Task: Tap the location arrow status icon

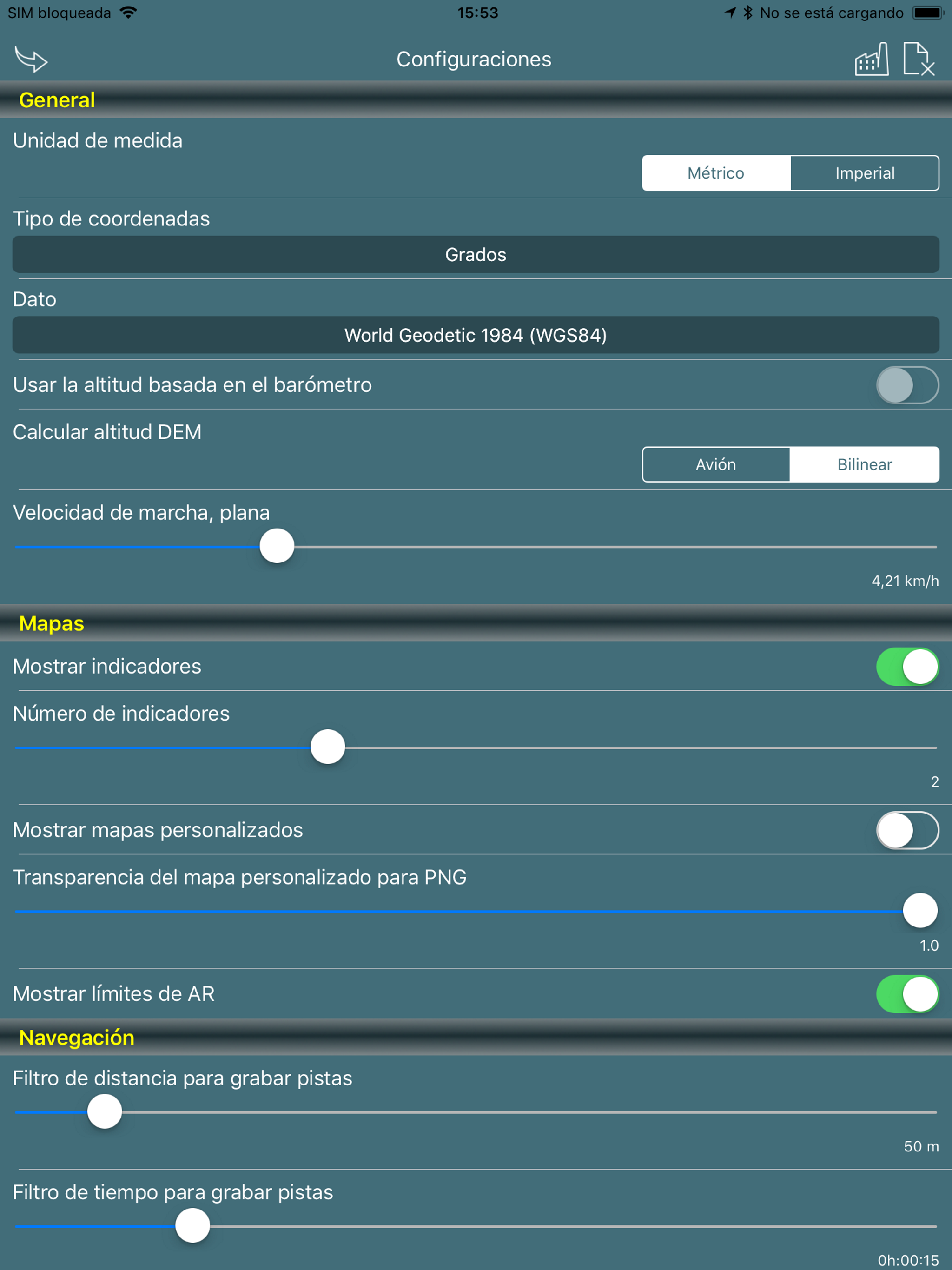Action: [730, 13]
